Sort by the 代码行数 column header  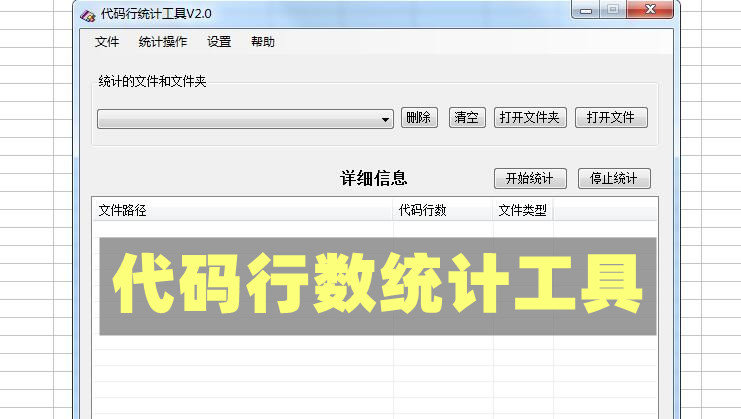443,210
